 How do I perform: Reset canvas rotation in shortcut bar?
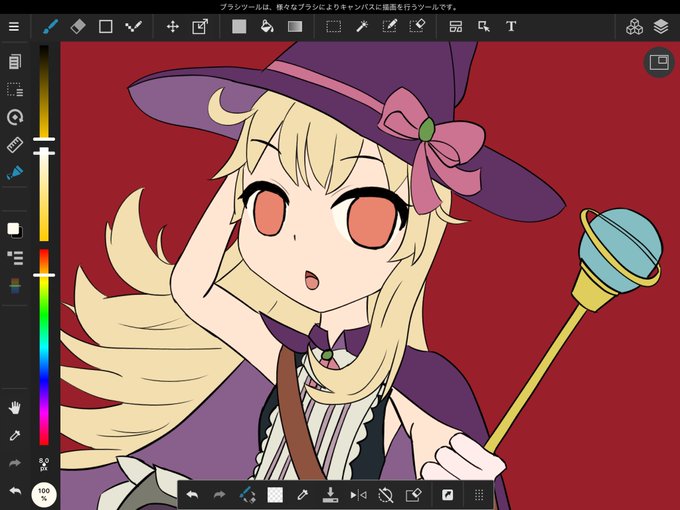386,494
